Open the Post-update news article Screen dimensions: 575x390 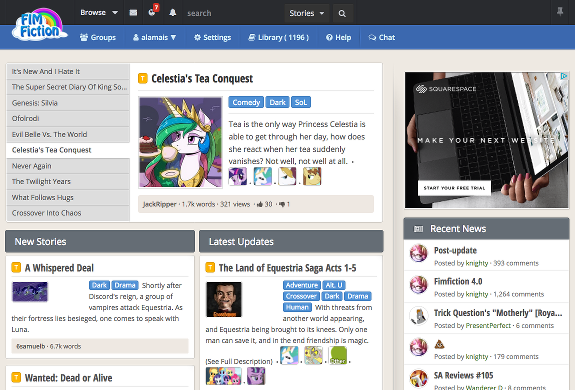(455, 250)
